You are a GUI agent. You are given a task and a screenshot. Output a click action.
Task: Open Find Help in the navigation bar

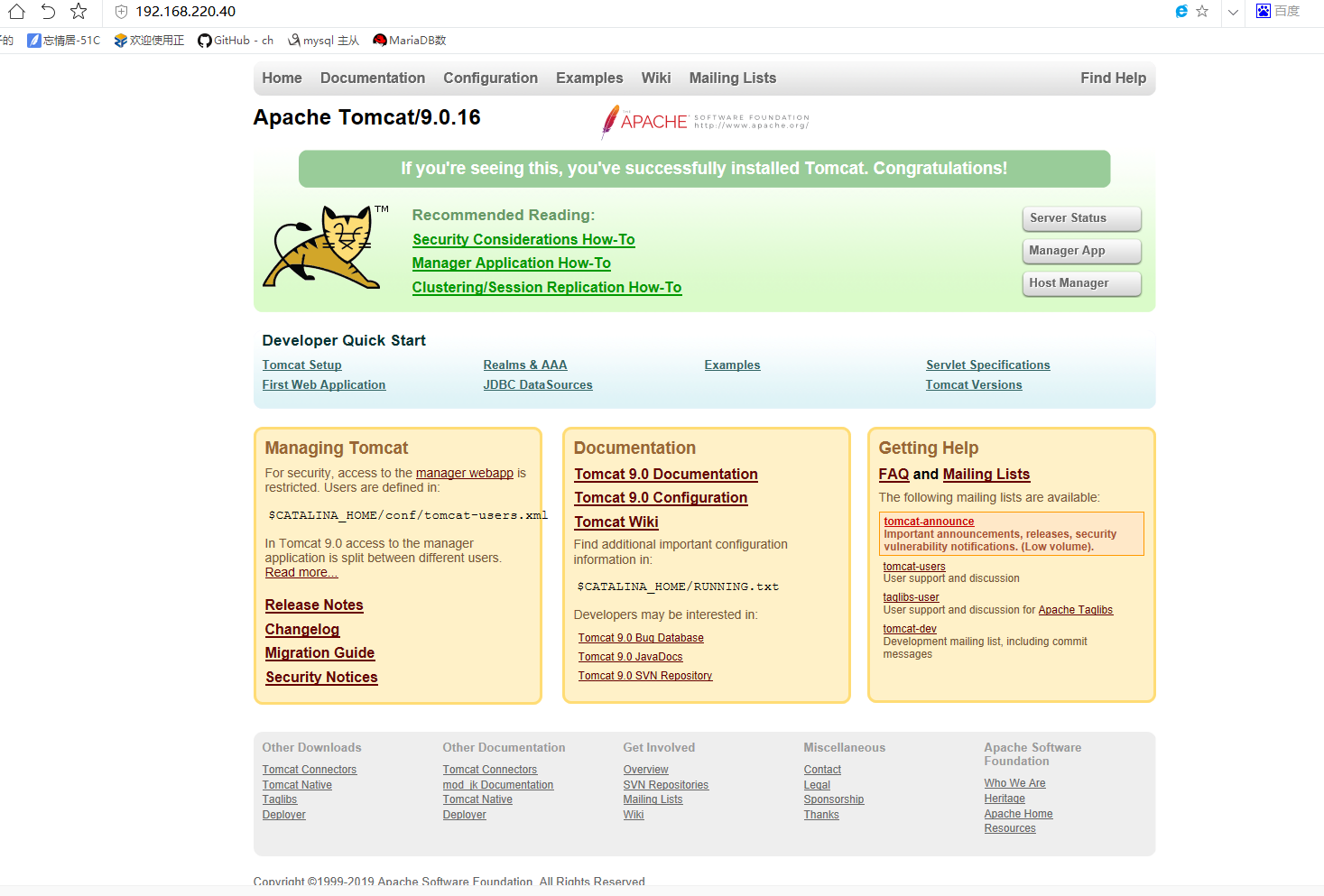tap(1114, 79)
